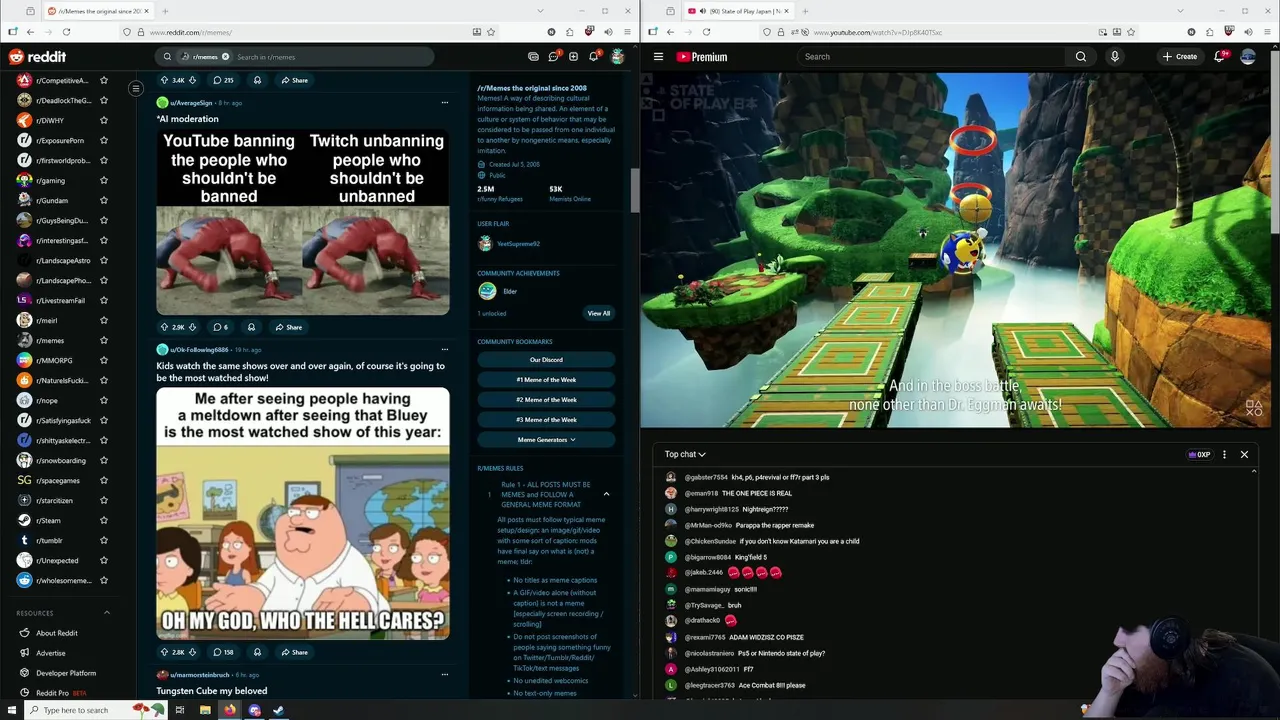Reload the Reddit browser page
Screen dimensions: 1280x720
(x=66, y=32)
